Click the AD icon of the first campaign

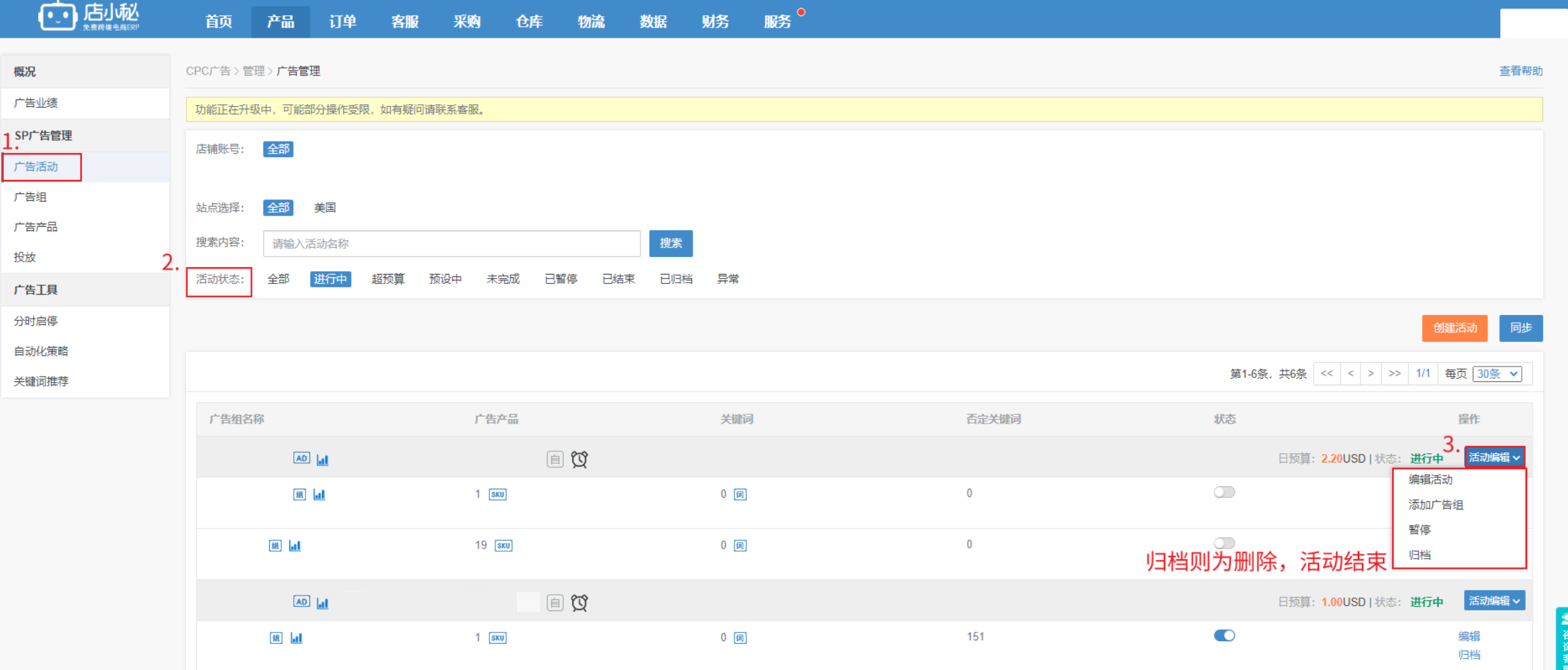pyautogui.click(x=301, y=459)
